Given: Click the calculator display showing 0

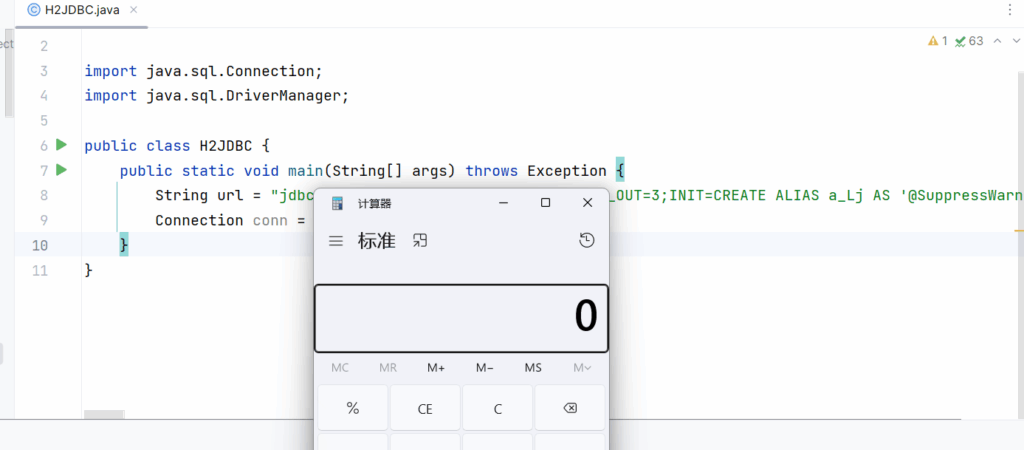Looking at the screenshot, I should [x=461, y=317].
